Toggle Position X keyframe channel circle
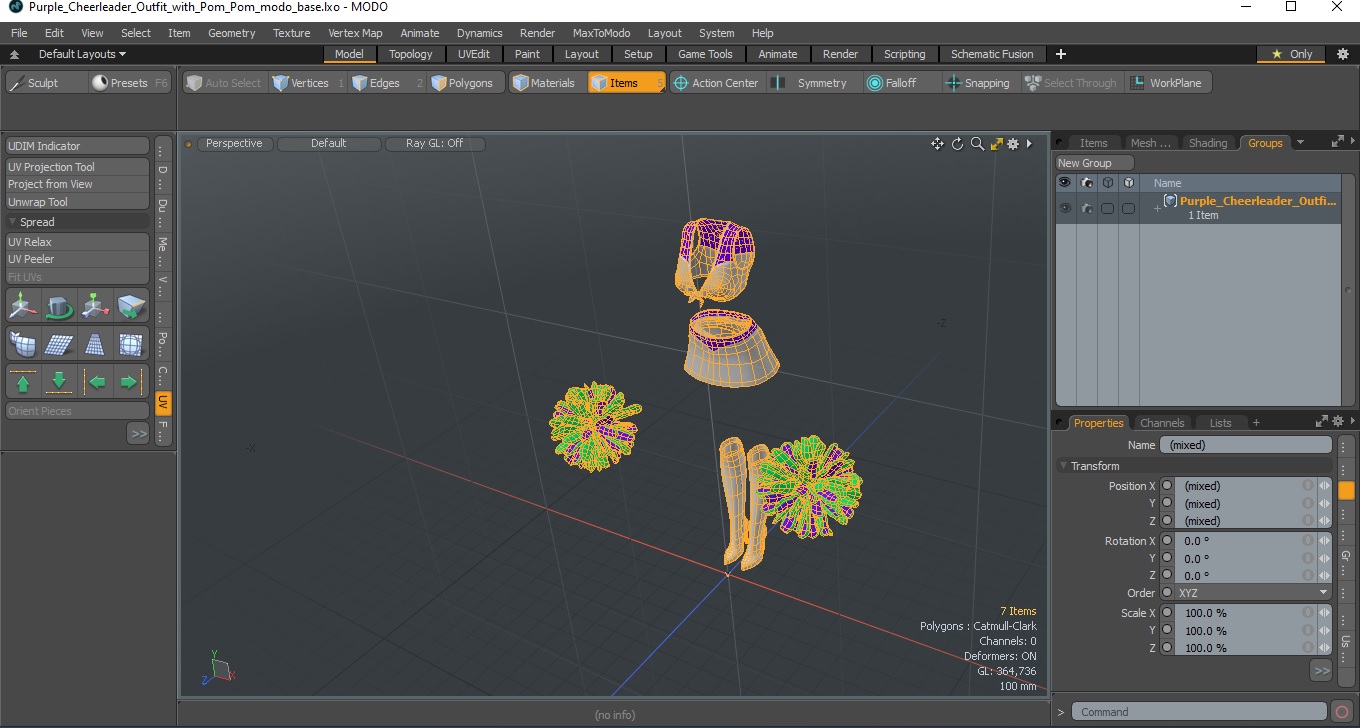 (1167, 486)
